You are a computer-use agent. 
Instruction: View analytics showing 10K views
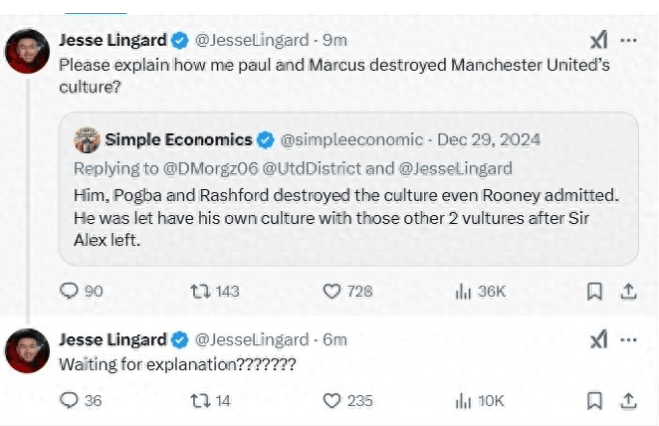[463, 400]
